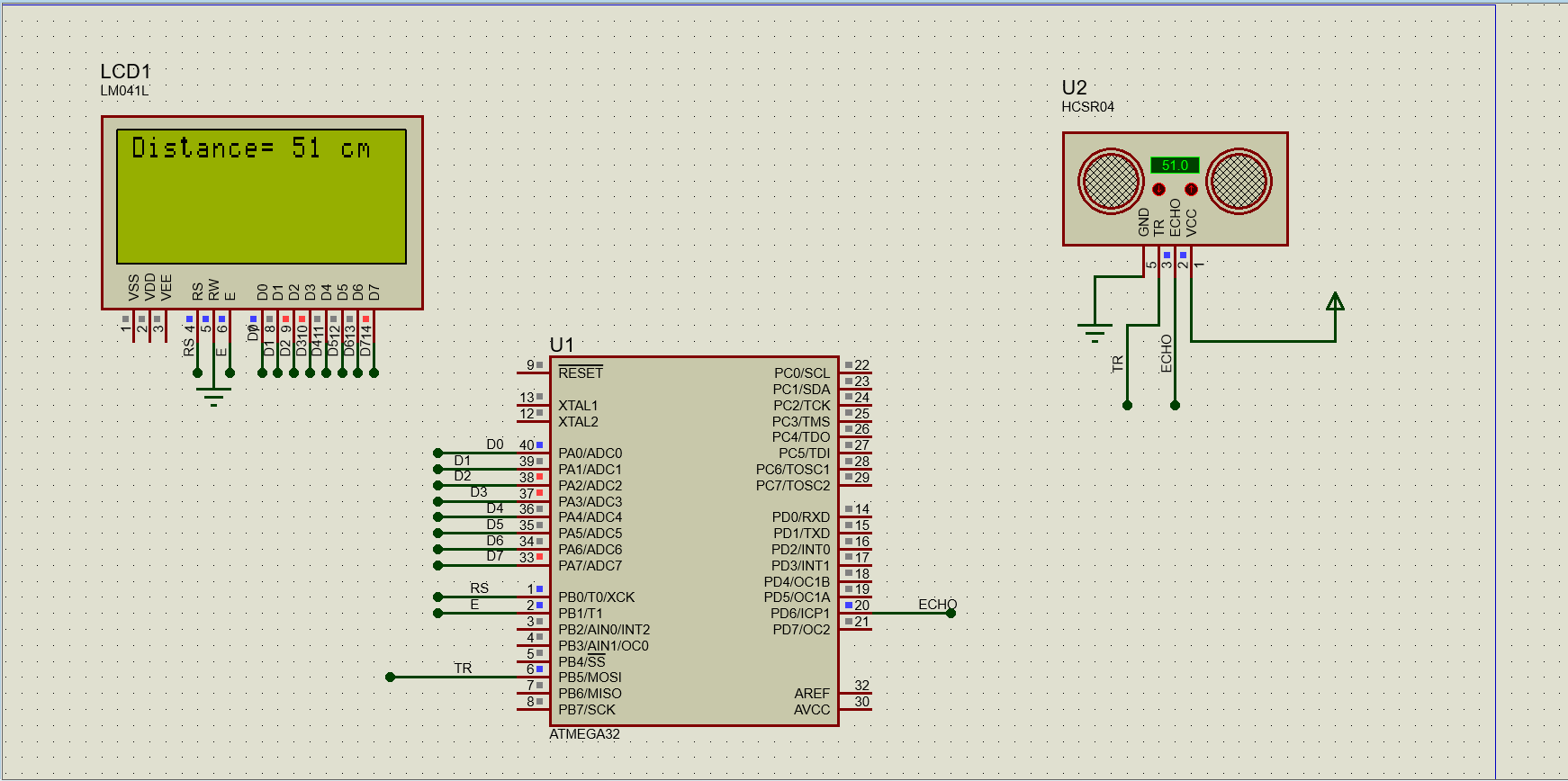Click the GND pin label inside HCSR04
Image resolution: width=1568 pixels, height=781 pixels.
tap(1143, 222)
